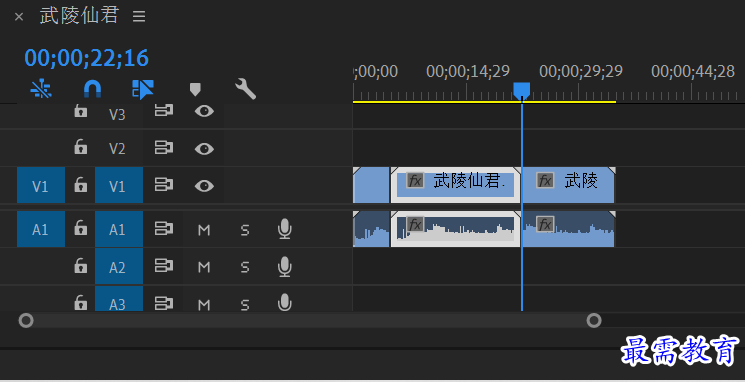745x382 pixels.
Task: Toggle Linked Selection button
Action: [143, 89]
